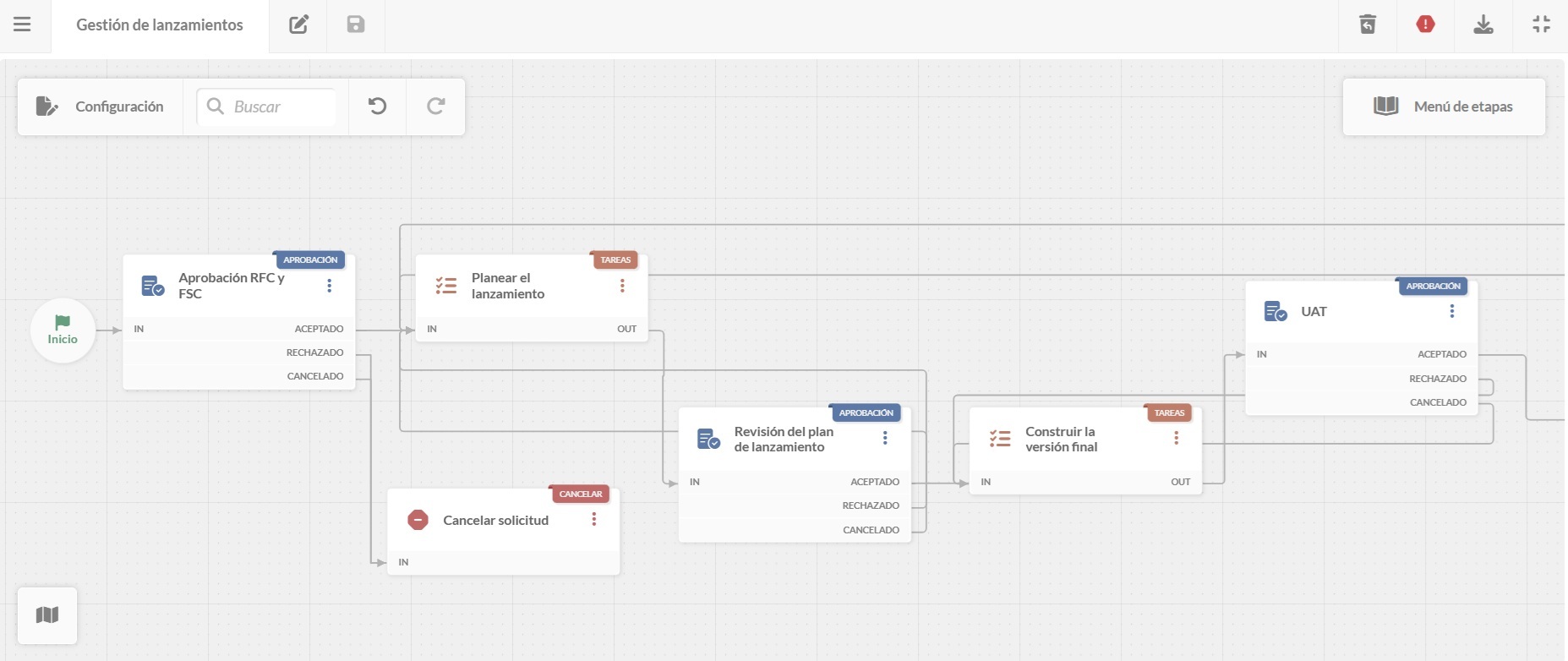Select the Aprobación RFC y FSC title
Screen dimensions: 1568x661
coord(232,286)
